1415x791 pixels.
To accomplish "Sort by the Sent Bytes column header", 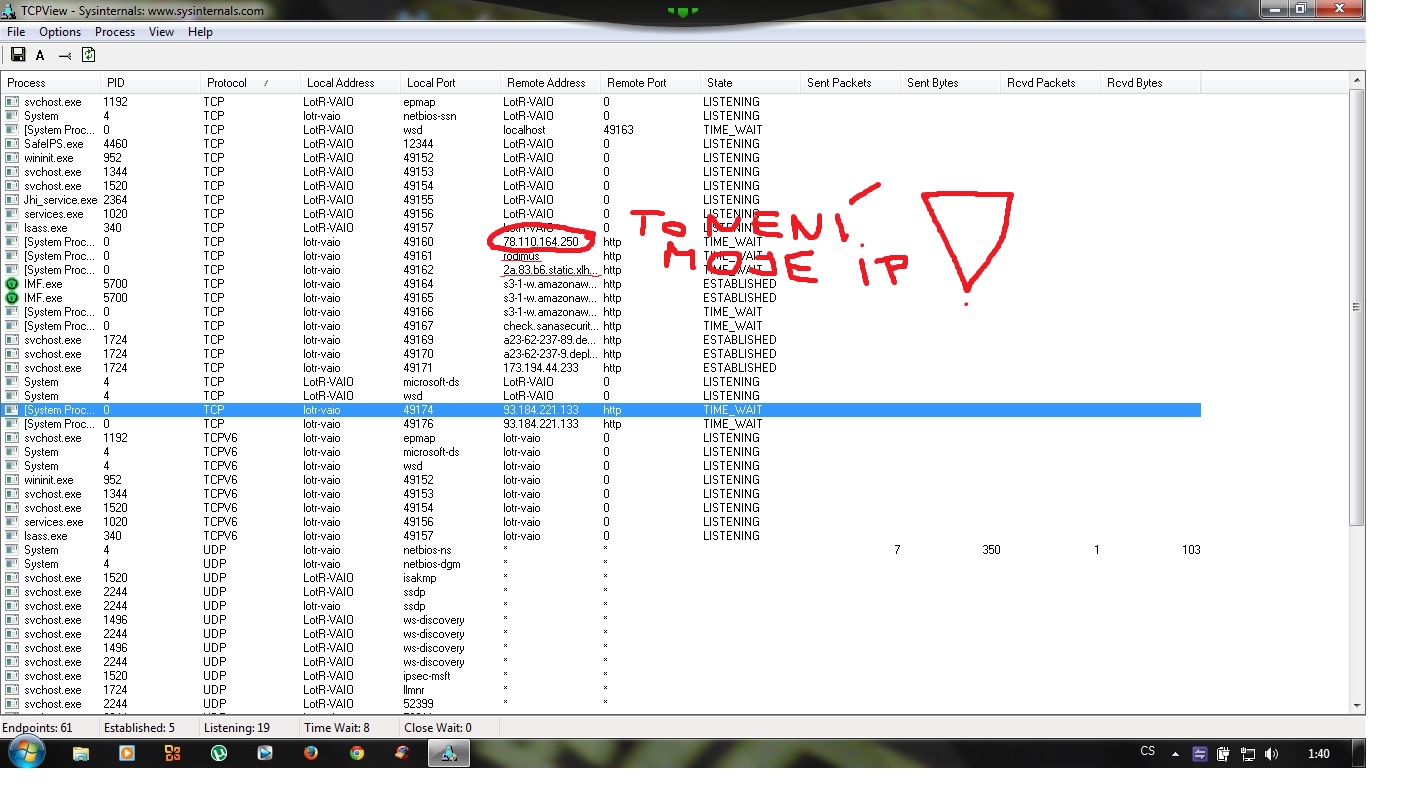I will pos(950,83).
